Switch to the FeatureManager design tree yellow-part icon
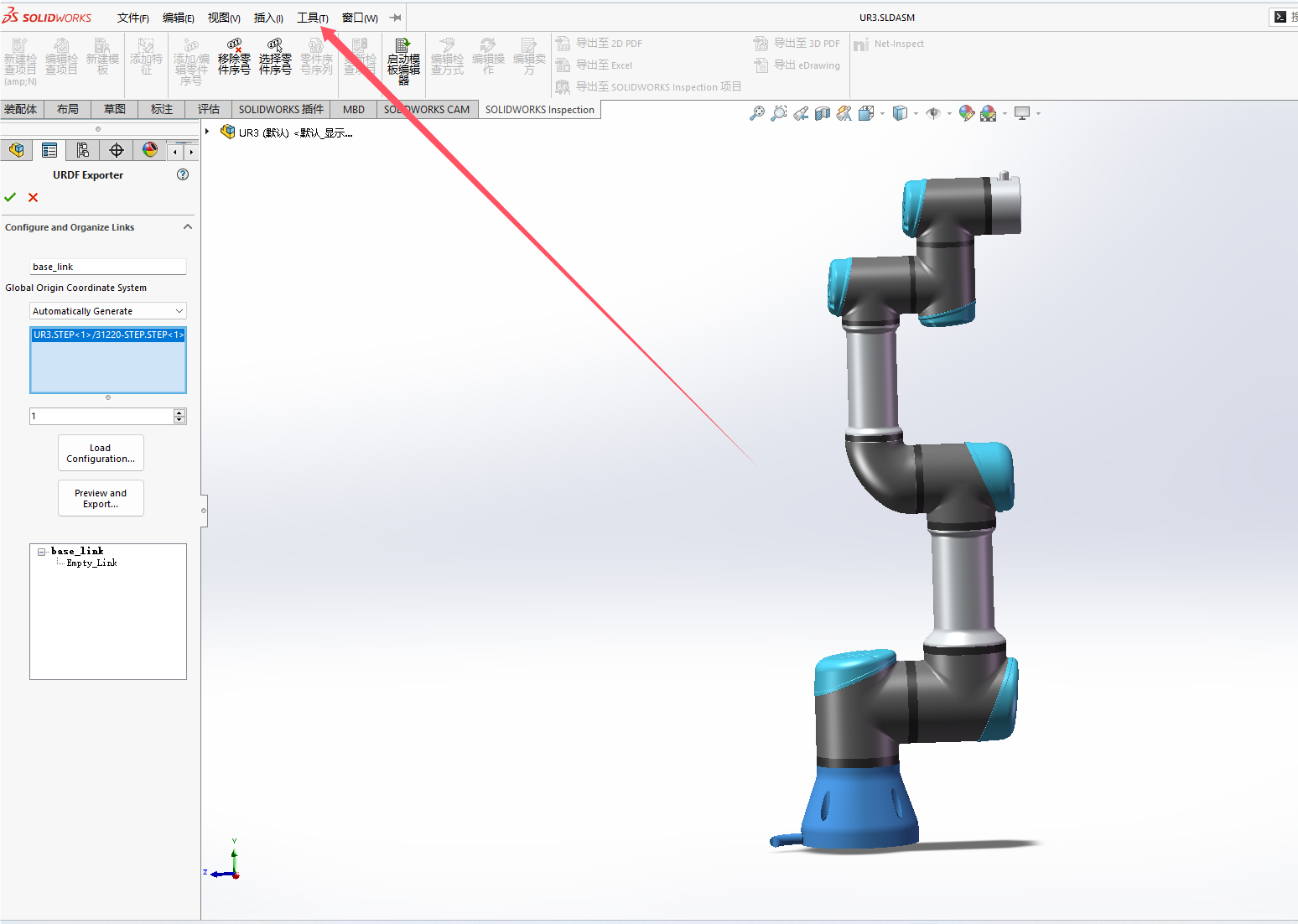Image resolution: width=1298 pixels, height=924 pixels. [x=16, y=149]
